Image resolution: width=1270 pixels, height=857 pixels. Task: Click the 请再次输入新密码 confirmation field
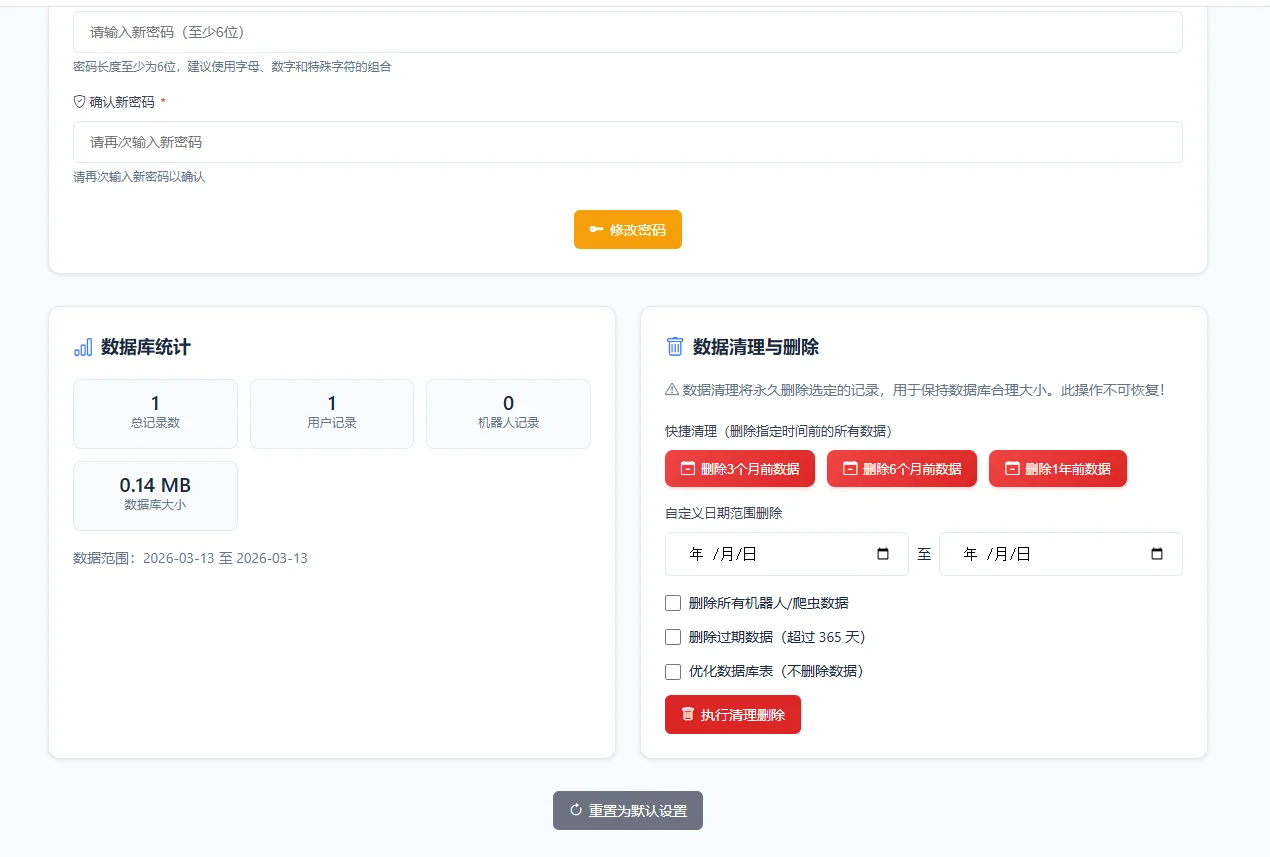point(627,142)
